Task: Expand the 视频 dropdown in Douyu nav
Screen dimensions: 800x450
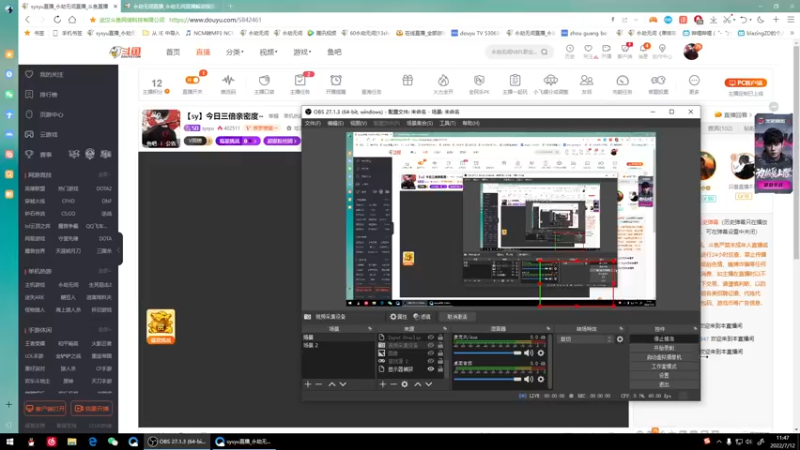Action: [268, 52]
